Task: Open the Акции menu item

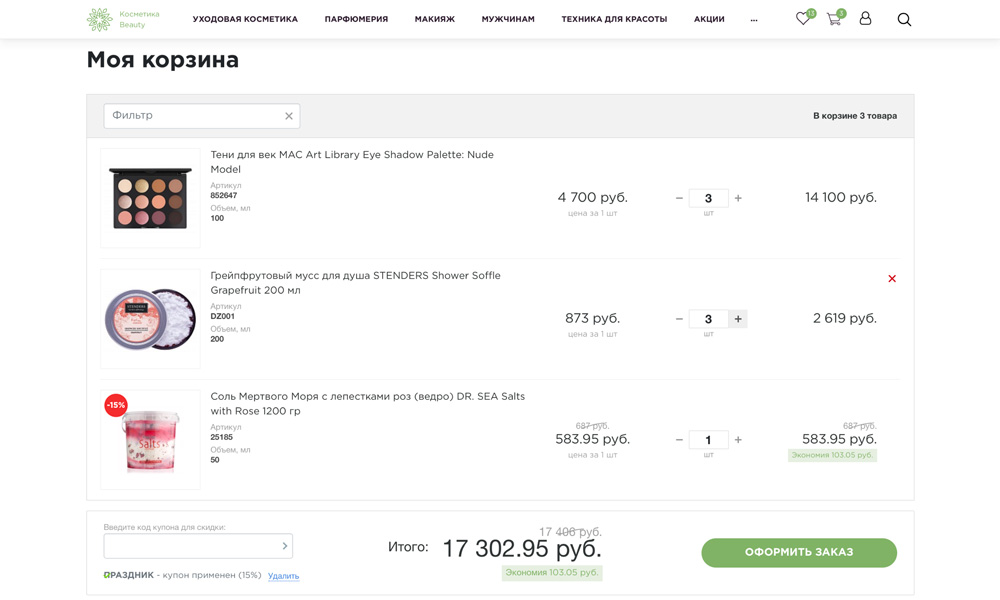Action: [709, 19]
